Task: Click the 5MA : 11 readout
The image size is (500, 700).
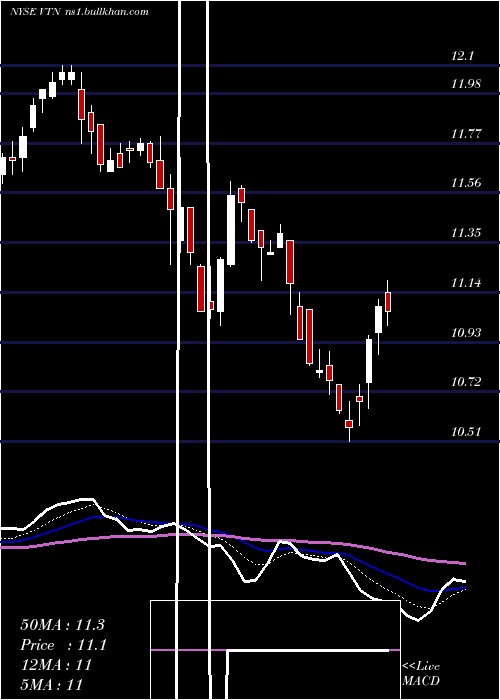Action: [51, 684]
